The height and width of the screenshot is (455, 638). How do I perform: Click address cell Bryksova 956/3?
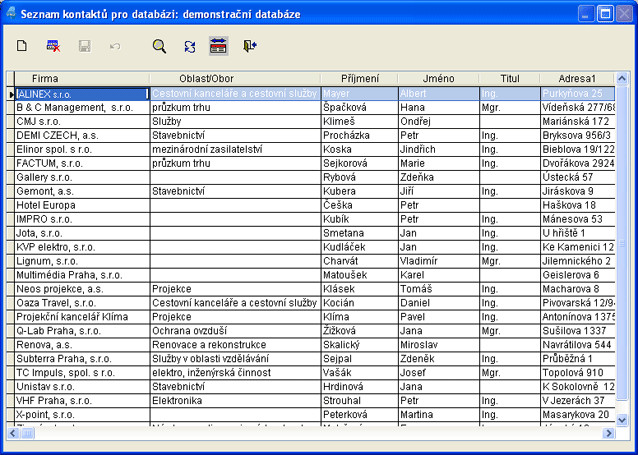point(577,135)
